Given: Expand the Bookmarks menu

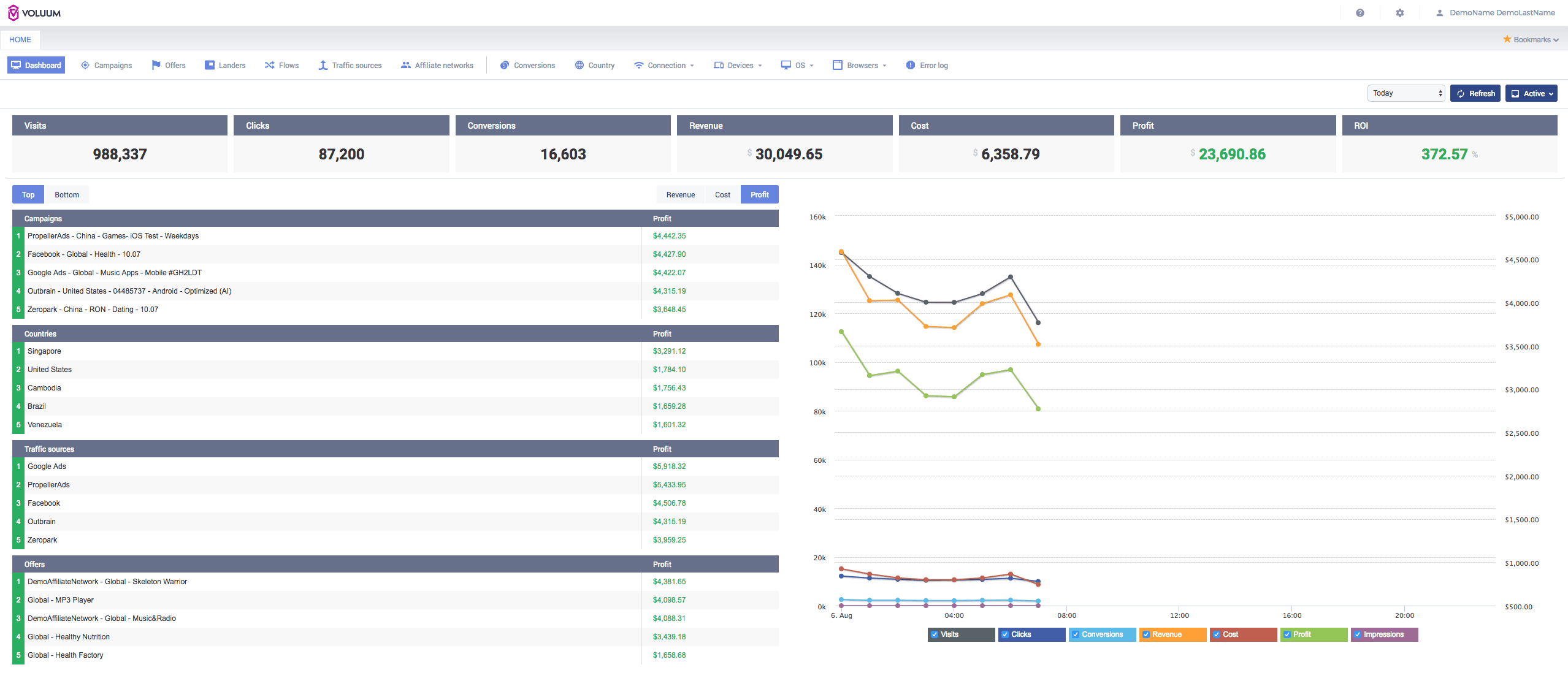Looking at the screenshot, I should point(1531,39).
